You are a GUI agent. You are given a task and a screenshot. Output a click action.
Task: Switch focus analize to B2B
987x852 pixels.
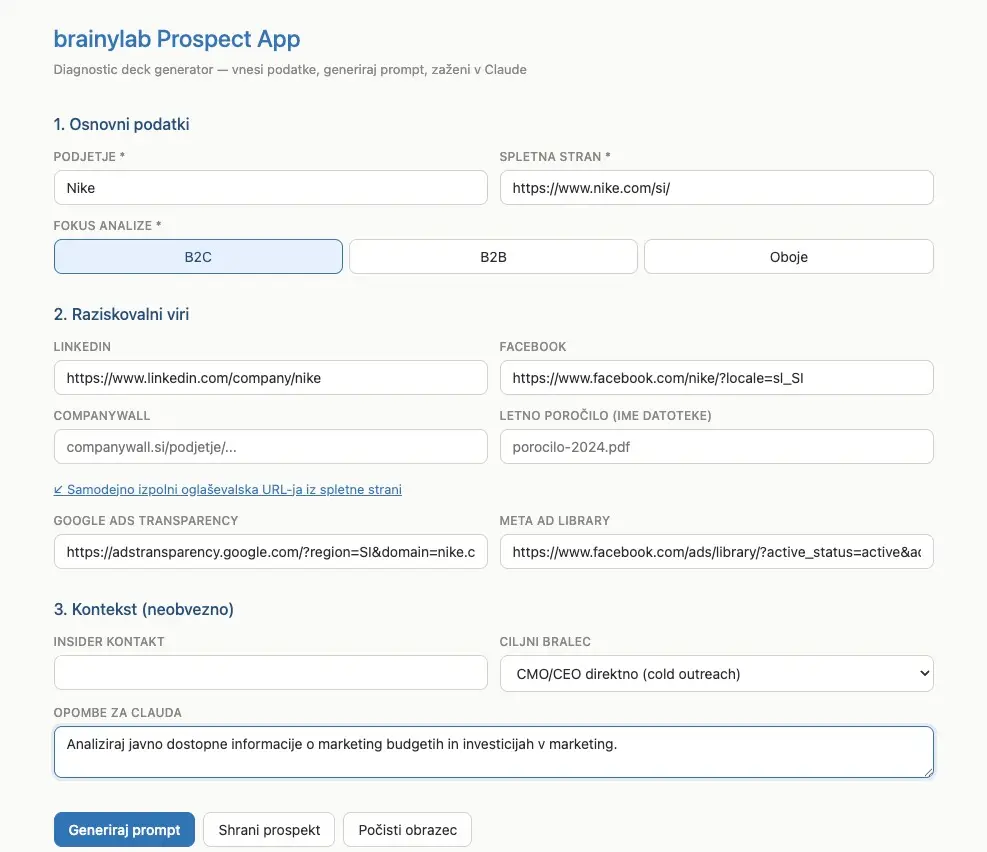(x=492, y=256)
